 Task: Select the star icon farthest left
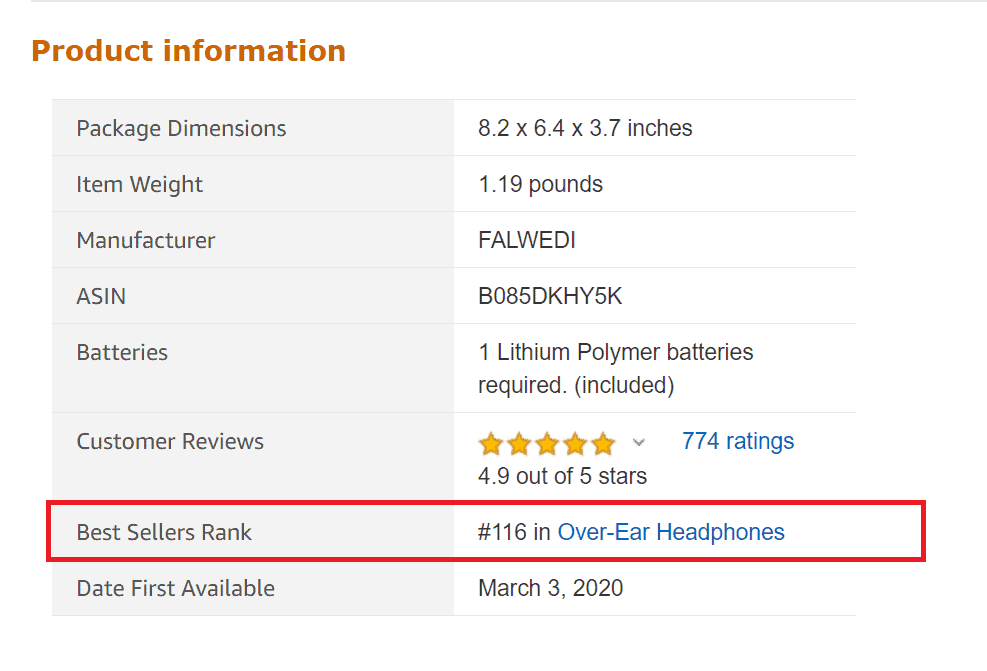point(489,442)
